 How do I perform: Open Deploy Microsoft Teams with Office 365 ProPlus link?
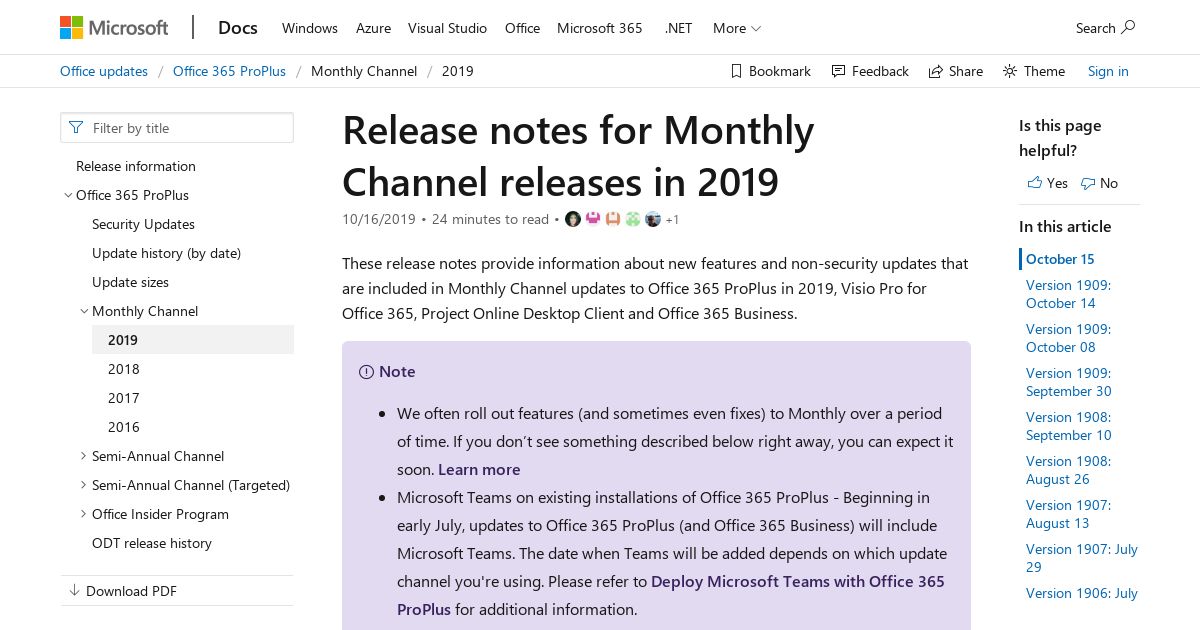pos(671,595)
